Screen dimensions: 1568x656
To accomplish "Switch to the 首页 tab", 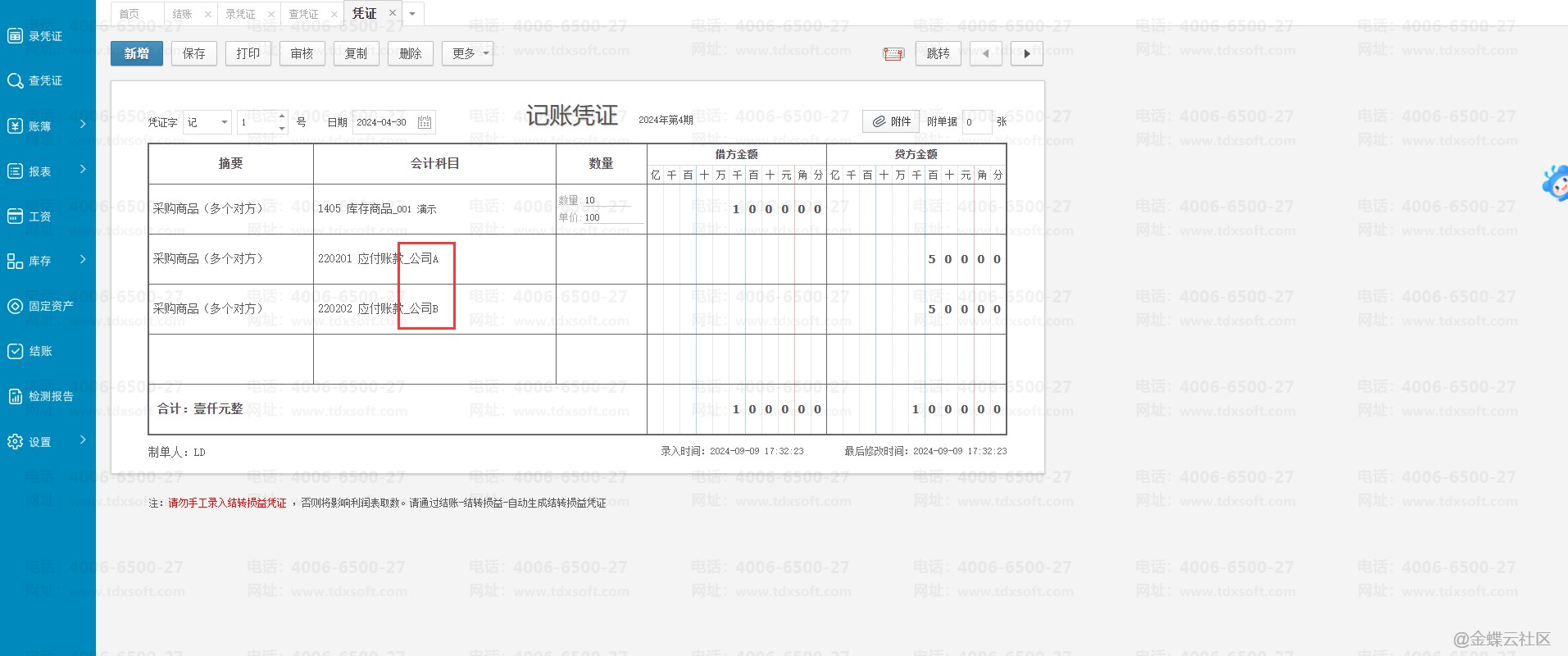I will [x=130, y=14].
